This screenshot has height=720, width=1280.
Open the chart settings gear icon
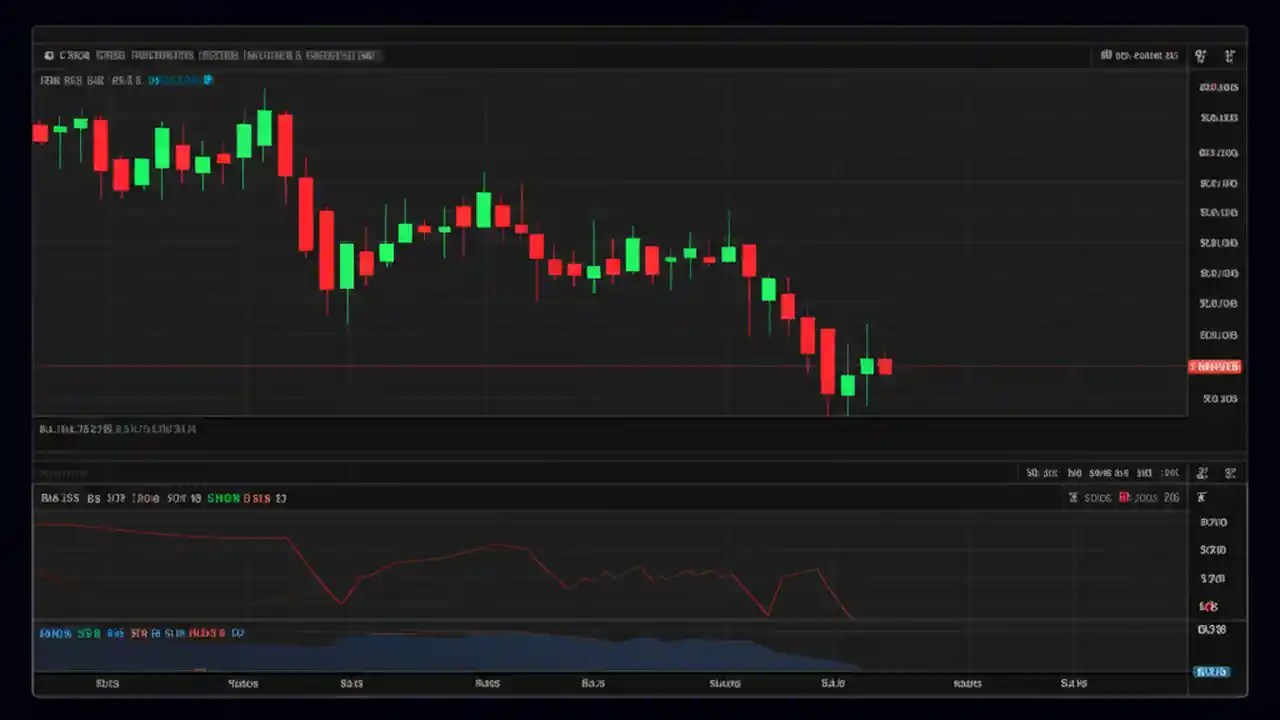[1200, 56]
